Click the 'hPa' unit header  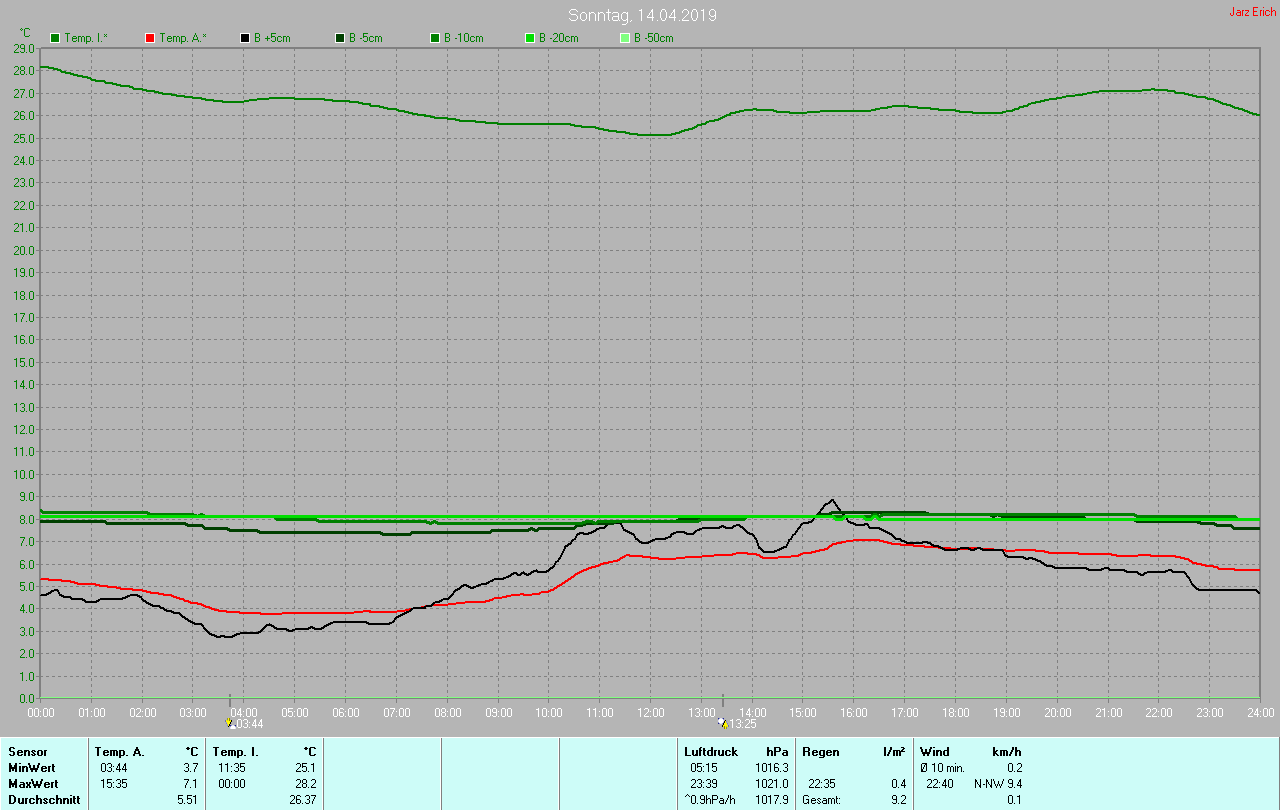click(777, 751)
